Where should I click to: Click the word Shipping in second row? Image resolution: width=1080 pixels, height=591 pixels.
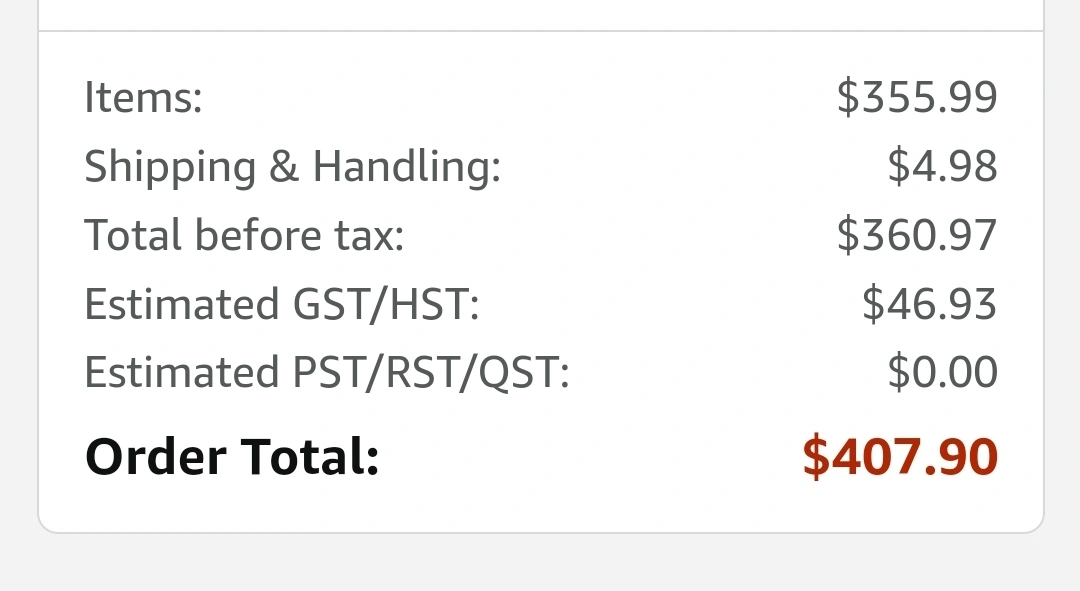(x=170, y=167)
